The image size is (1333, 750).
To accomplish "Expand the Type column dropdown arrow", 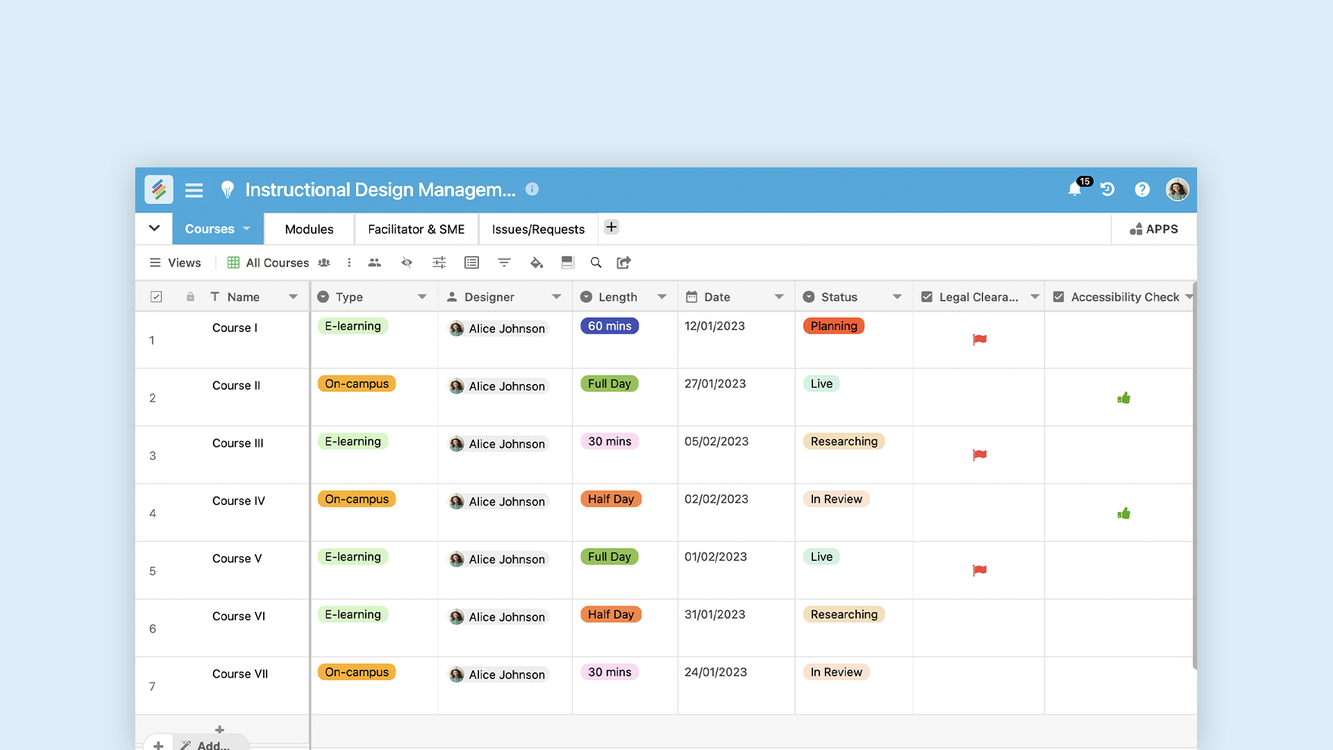I will point(422,297).
